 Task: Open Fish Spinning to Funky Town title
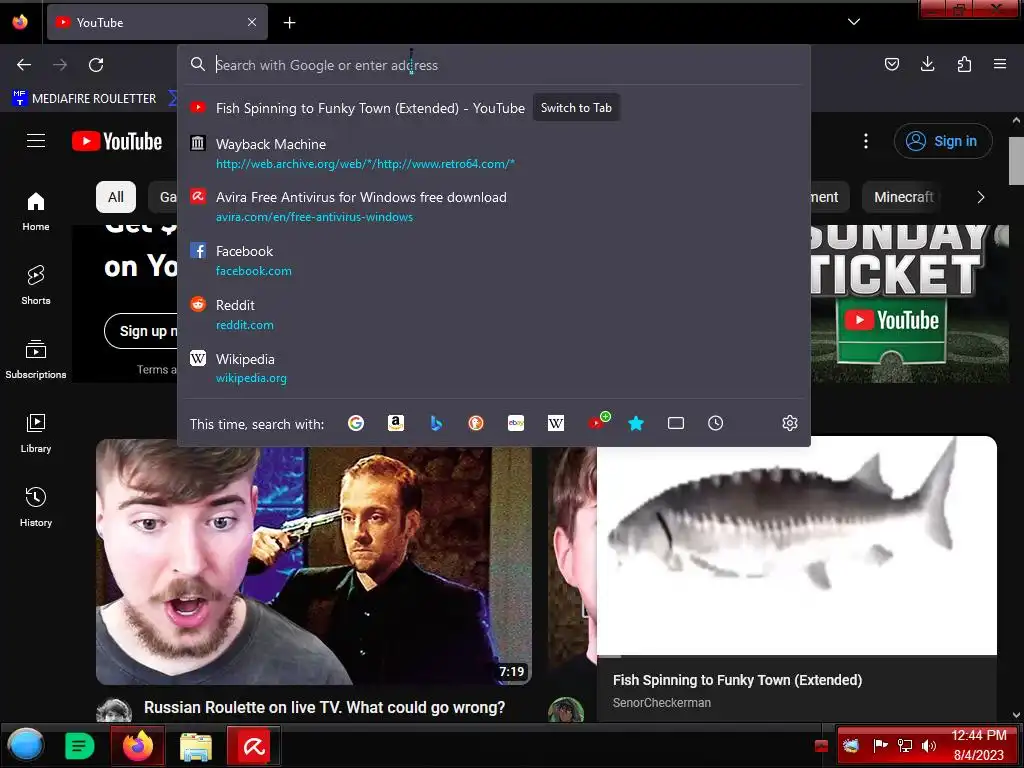pyautogui.click(x=737, y=680)
